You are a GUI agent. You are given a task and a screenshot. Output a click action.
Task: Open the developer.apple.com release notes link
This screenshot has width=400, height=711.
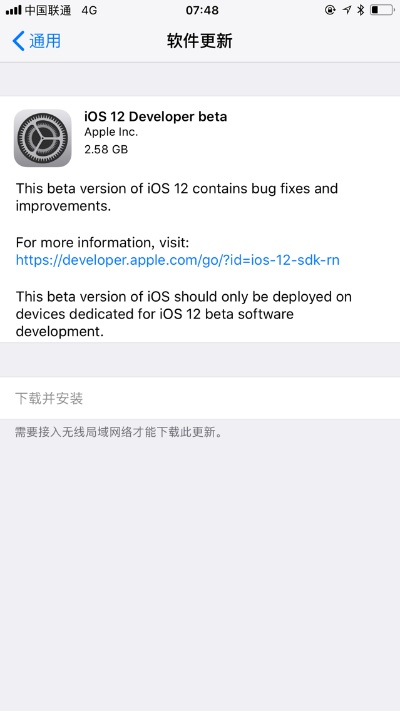tap(177, 260)
